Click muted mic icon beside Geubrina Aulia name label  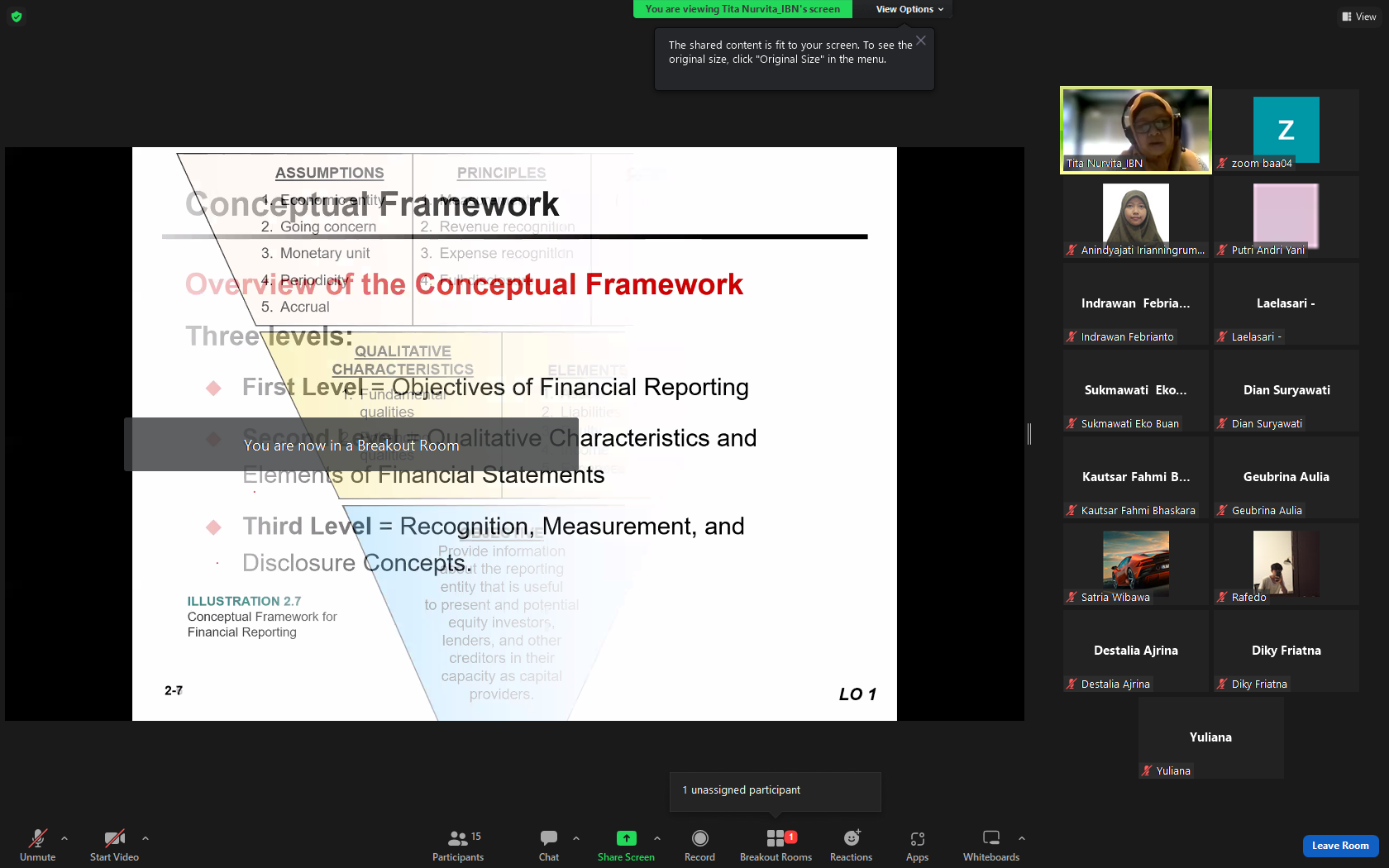tap(1222, 510)
